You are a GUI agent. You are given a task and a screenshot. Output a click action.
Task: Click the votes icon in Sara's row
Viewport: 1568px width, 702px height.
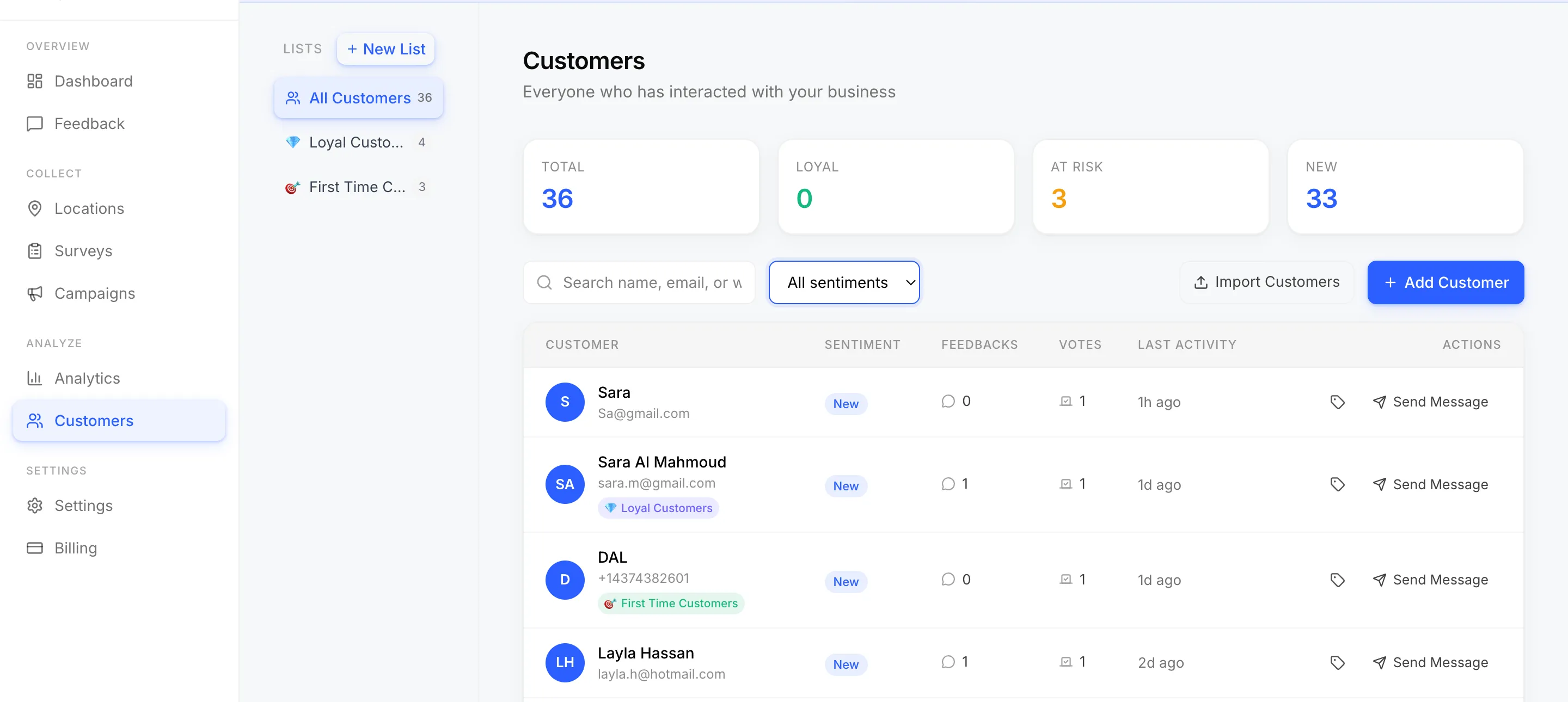pos(1066,402)
